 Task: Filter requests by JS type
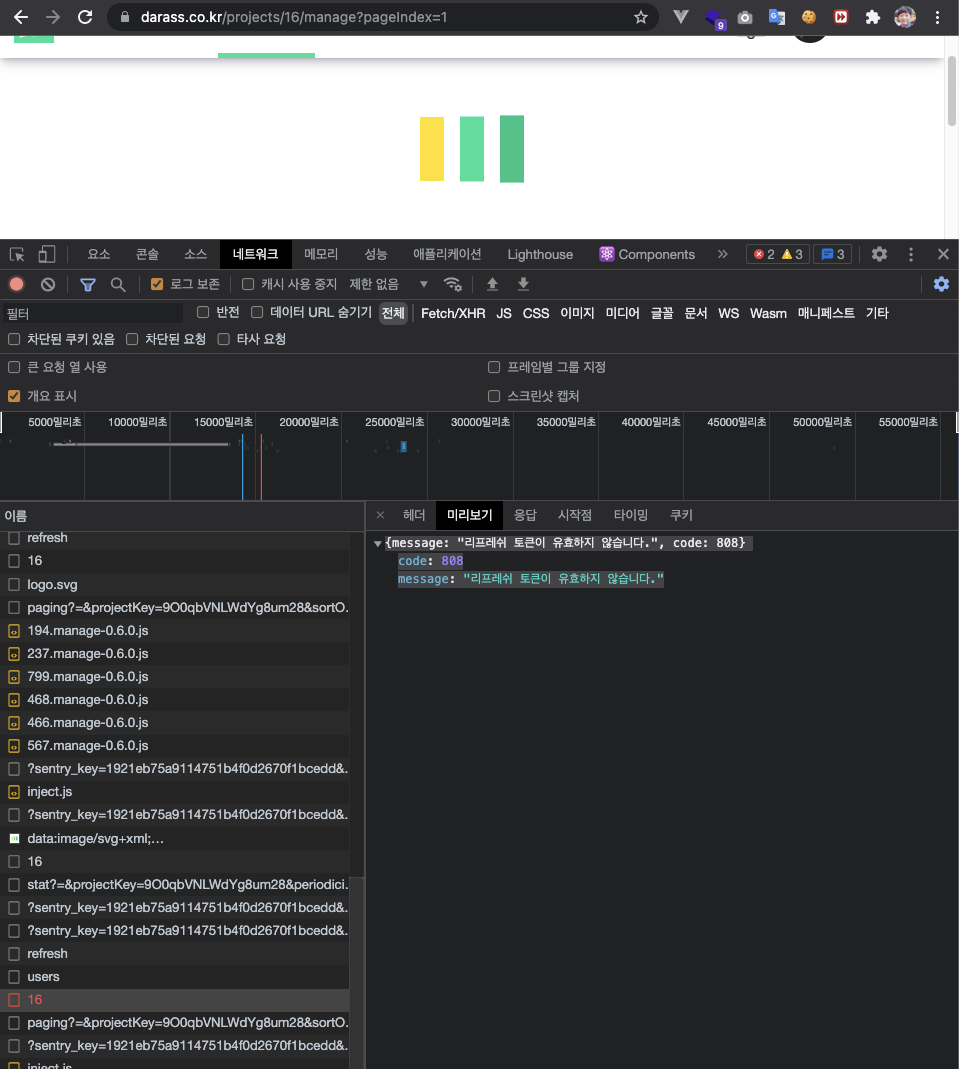click(x=504, y=313)
